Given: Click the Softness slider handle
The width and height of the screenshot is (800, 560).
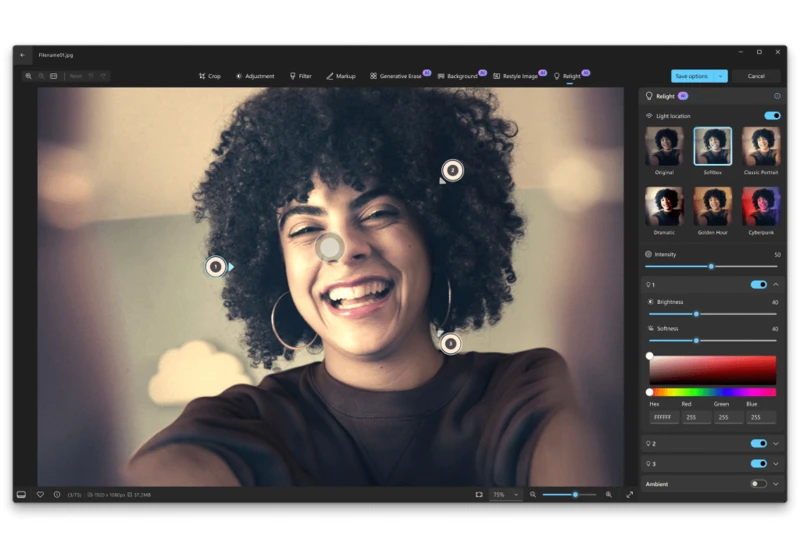Looking at the screenshot, I should [x=696, y=340].
